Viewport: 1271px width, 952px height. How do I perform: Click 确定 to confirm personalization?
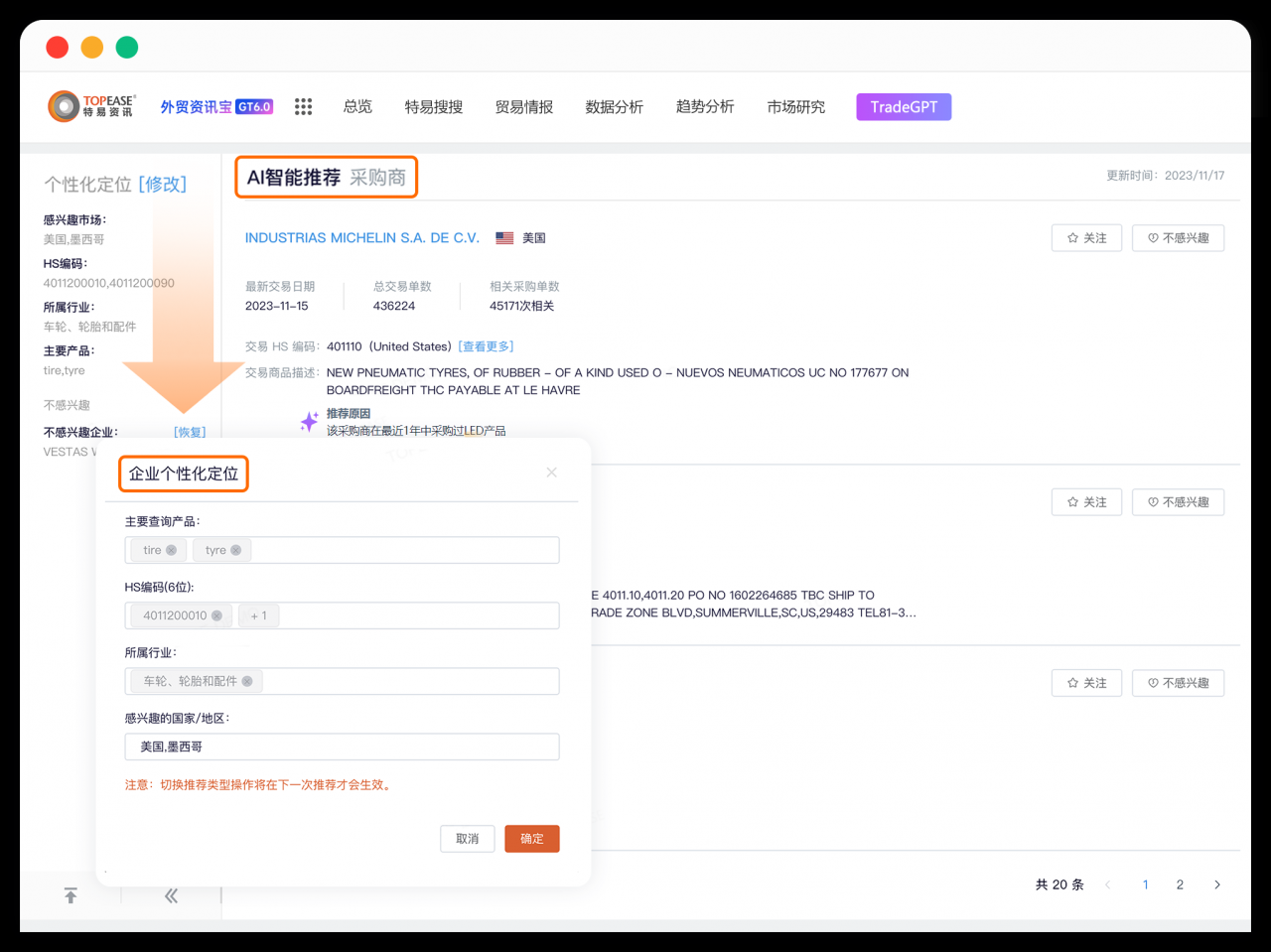532,839
